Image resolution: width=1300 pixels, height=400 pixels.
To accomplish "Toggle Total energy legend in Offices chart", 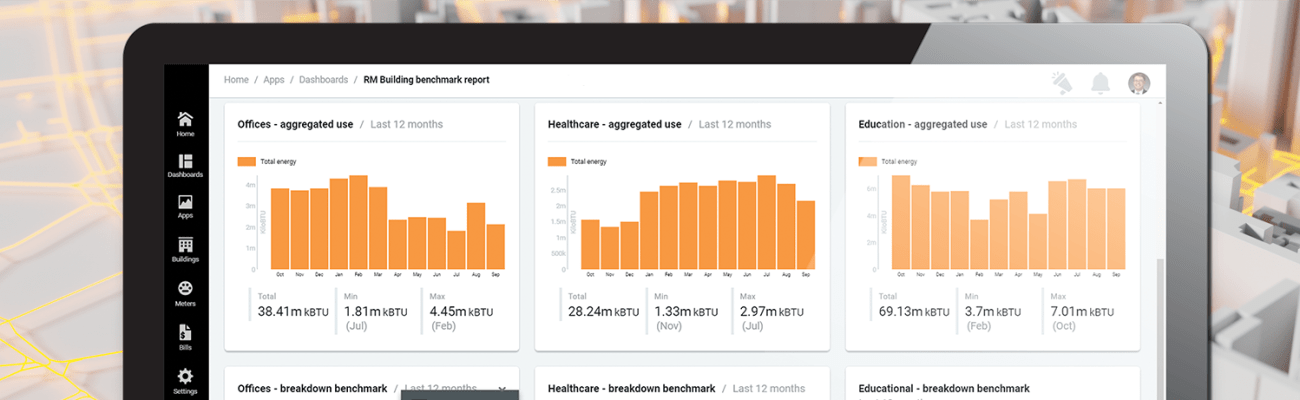I will [267, 161].
